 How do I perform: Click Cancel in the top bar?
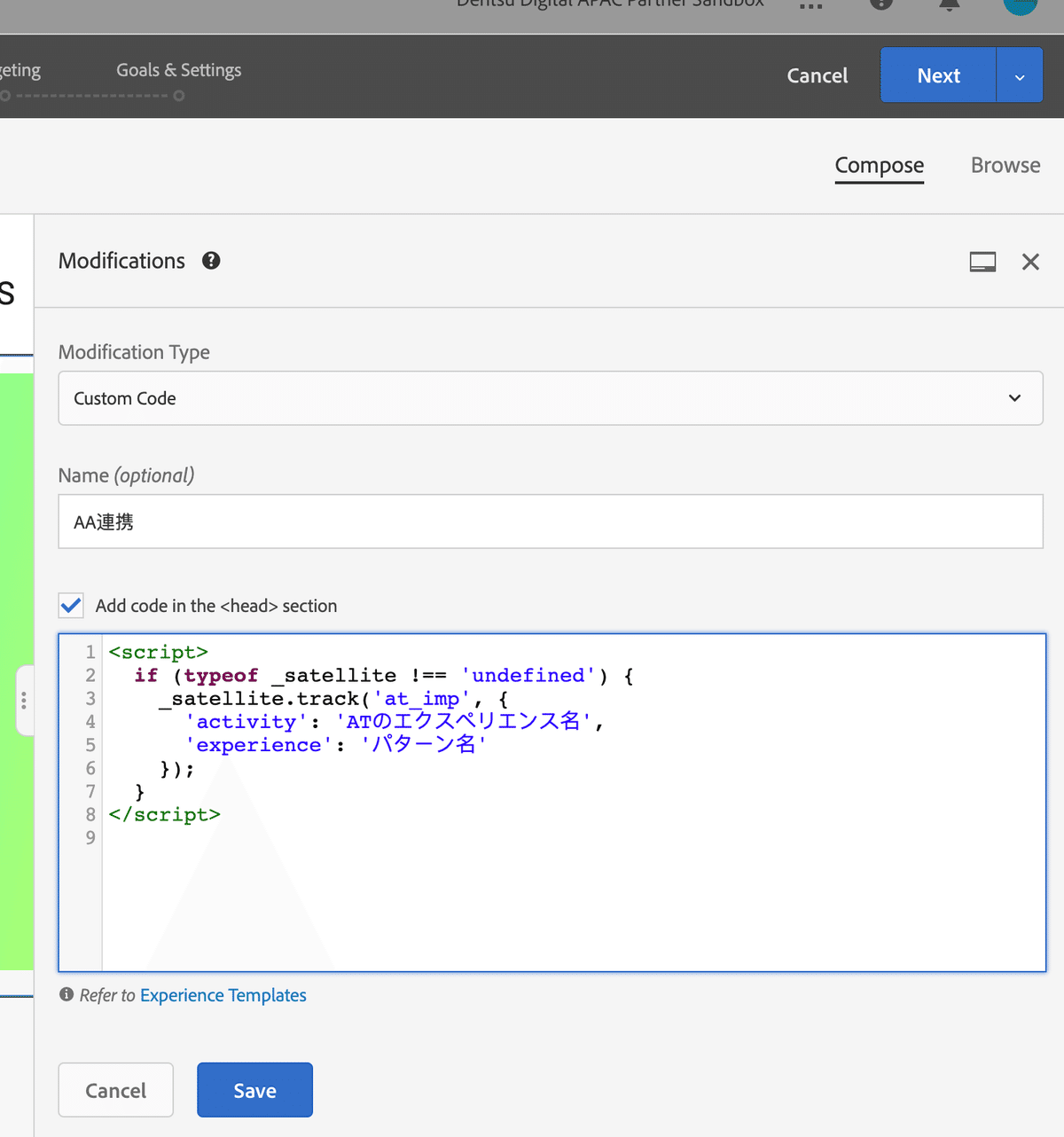818,75
